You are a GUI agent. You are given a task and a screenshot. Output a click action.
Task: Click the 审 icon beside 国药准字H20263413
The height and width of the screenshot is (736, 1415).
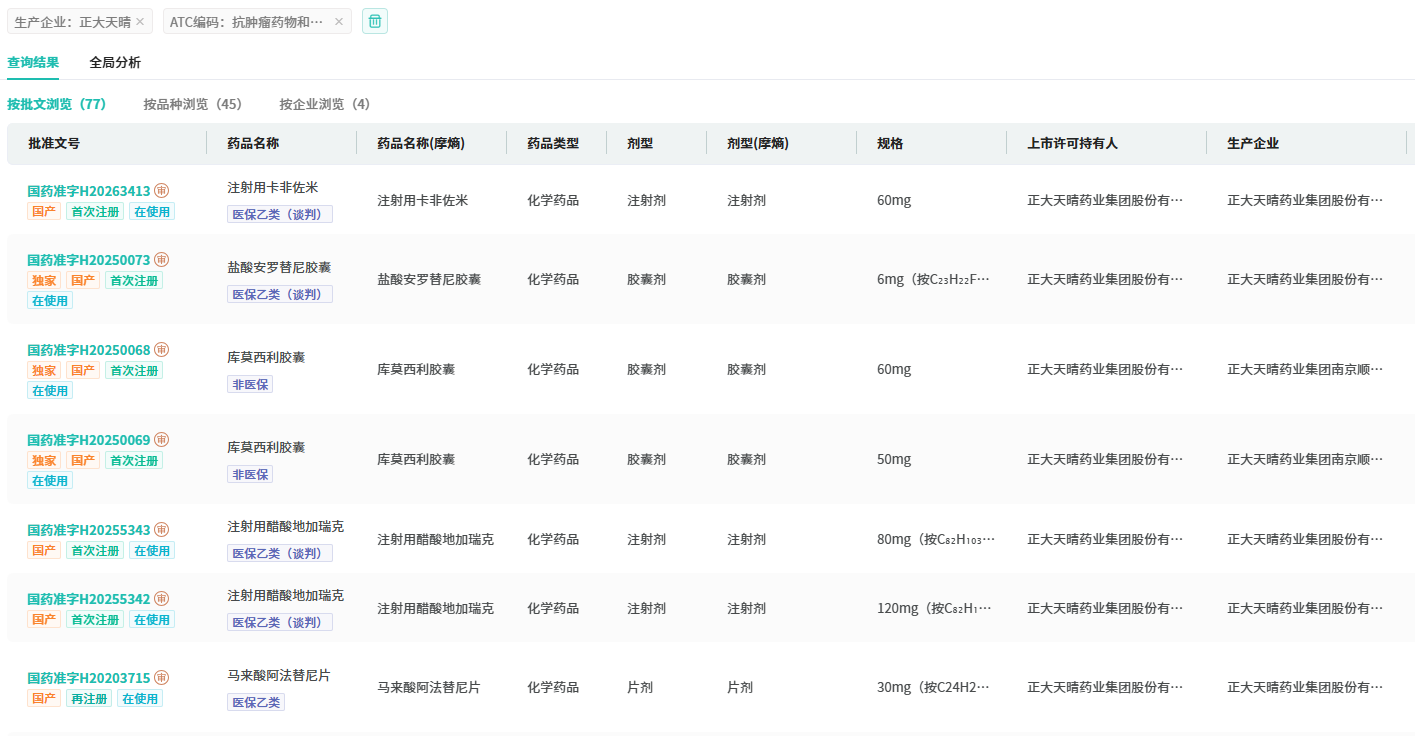point(161,191)
